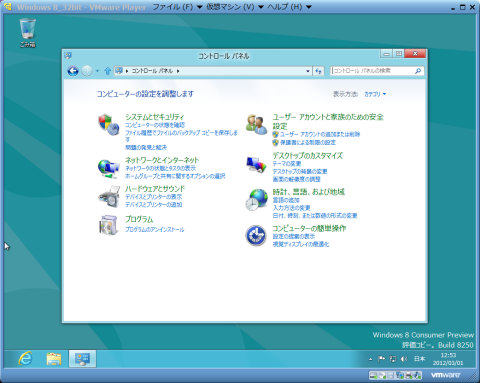Viewport: 480px width, 383px height.
Task: Click the User Accounts people icon
Action: (256, 124)
